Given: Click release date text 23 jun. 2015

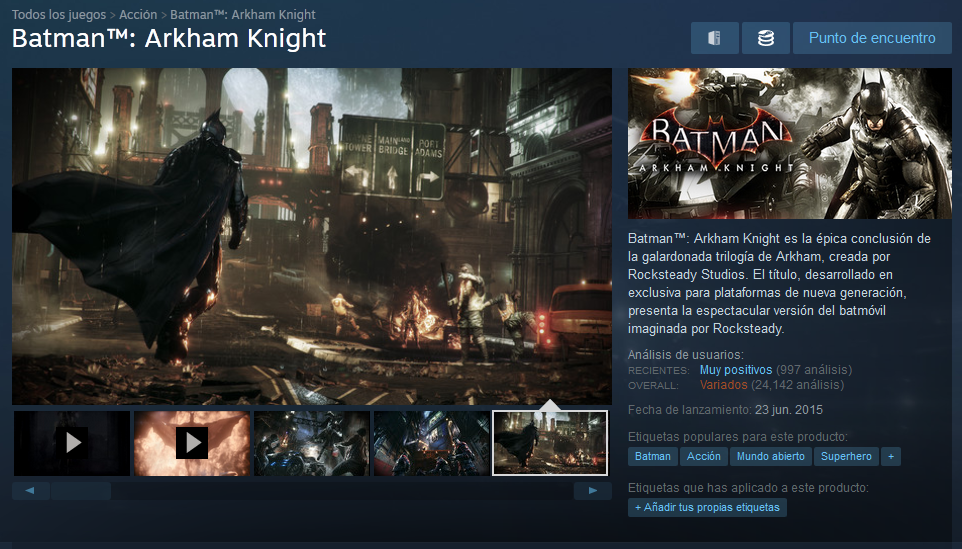Looking at the screenshot, I should pyautogui.click(x=789, y=410).
